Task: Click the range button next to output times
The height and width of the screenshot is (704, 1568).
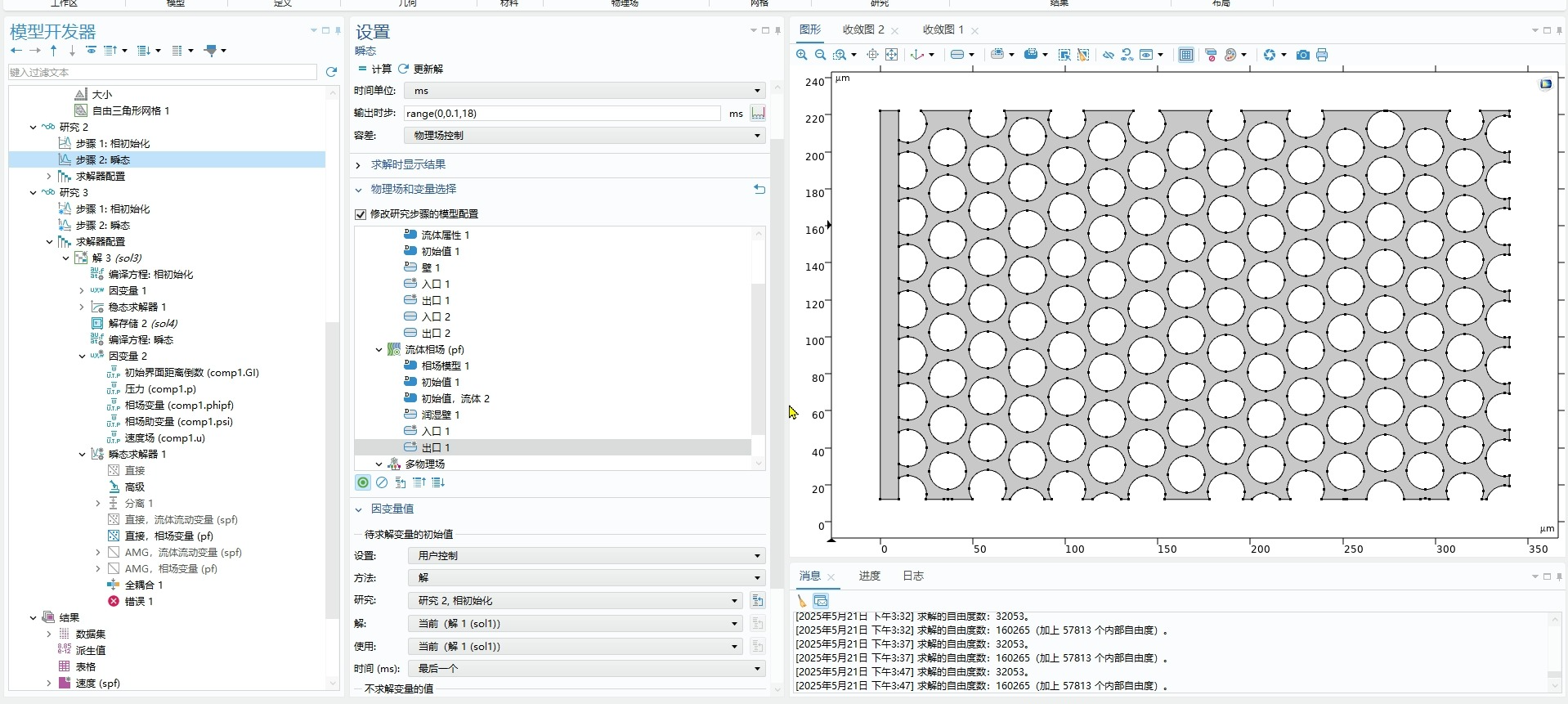Action: pyautogui.click(x=758, y=113)
